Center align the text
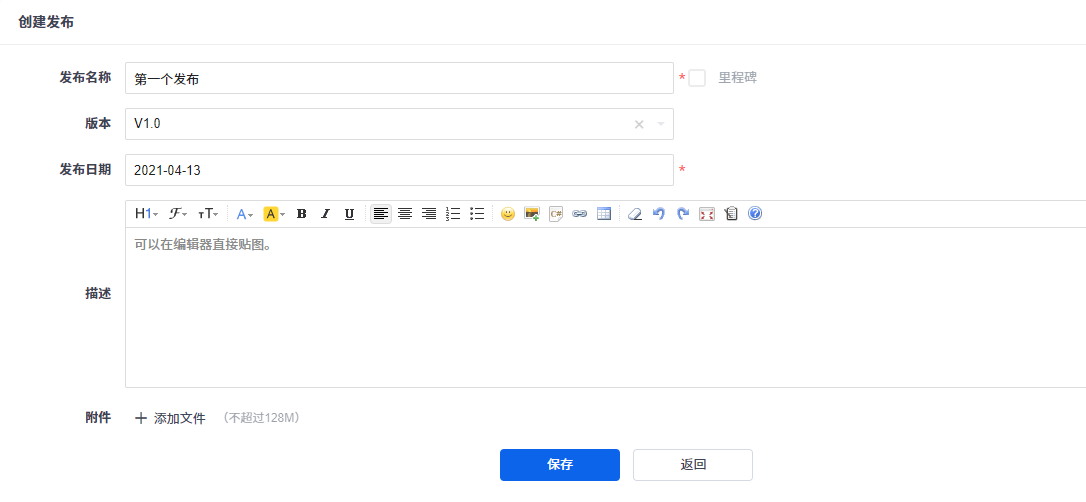 [x=404, y=214]
